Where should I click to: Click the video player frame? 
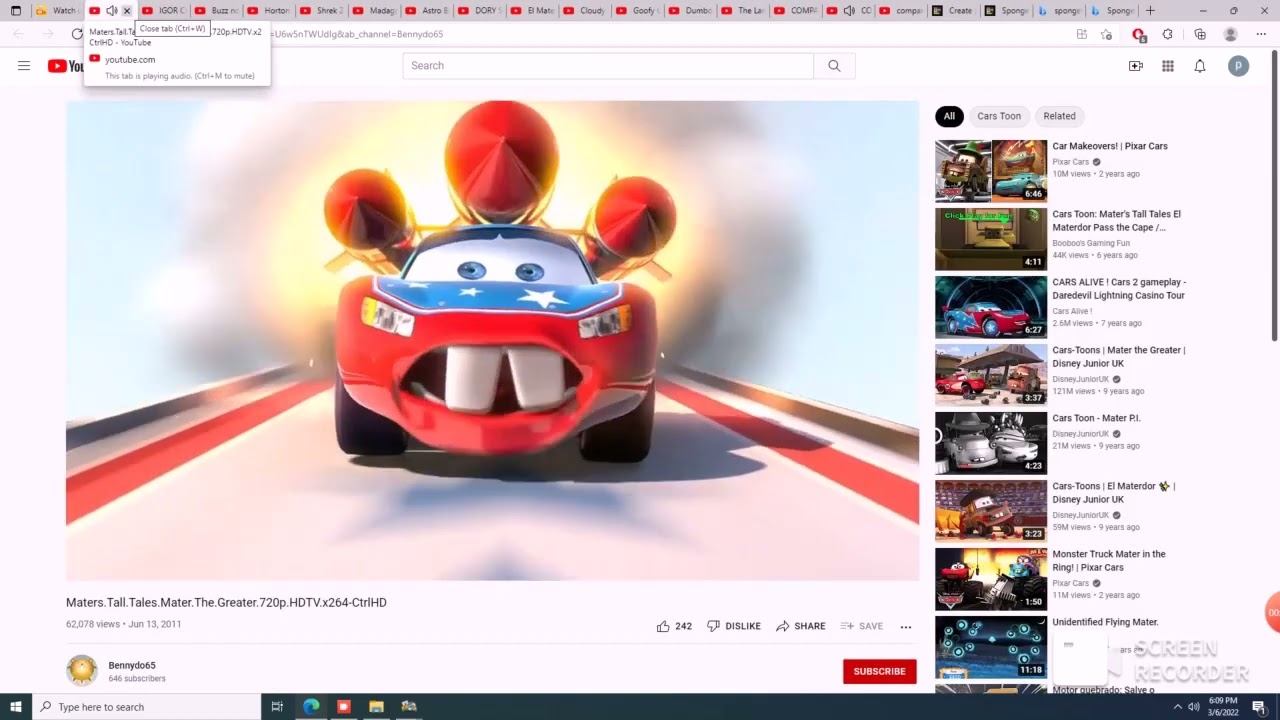(x=492, y=340)
